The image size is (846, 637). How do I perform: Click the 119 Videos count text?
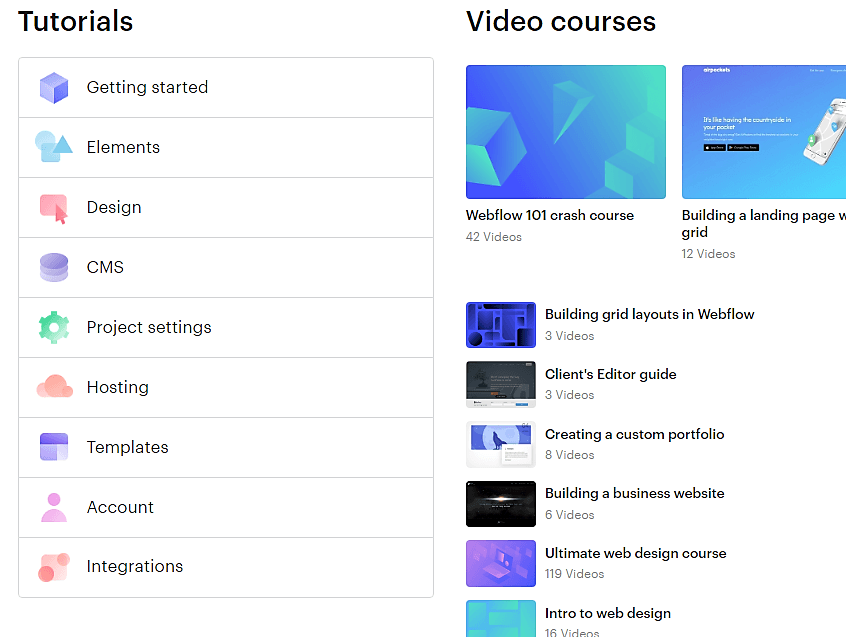coord(575,574)
